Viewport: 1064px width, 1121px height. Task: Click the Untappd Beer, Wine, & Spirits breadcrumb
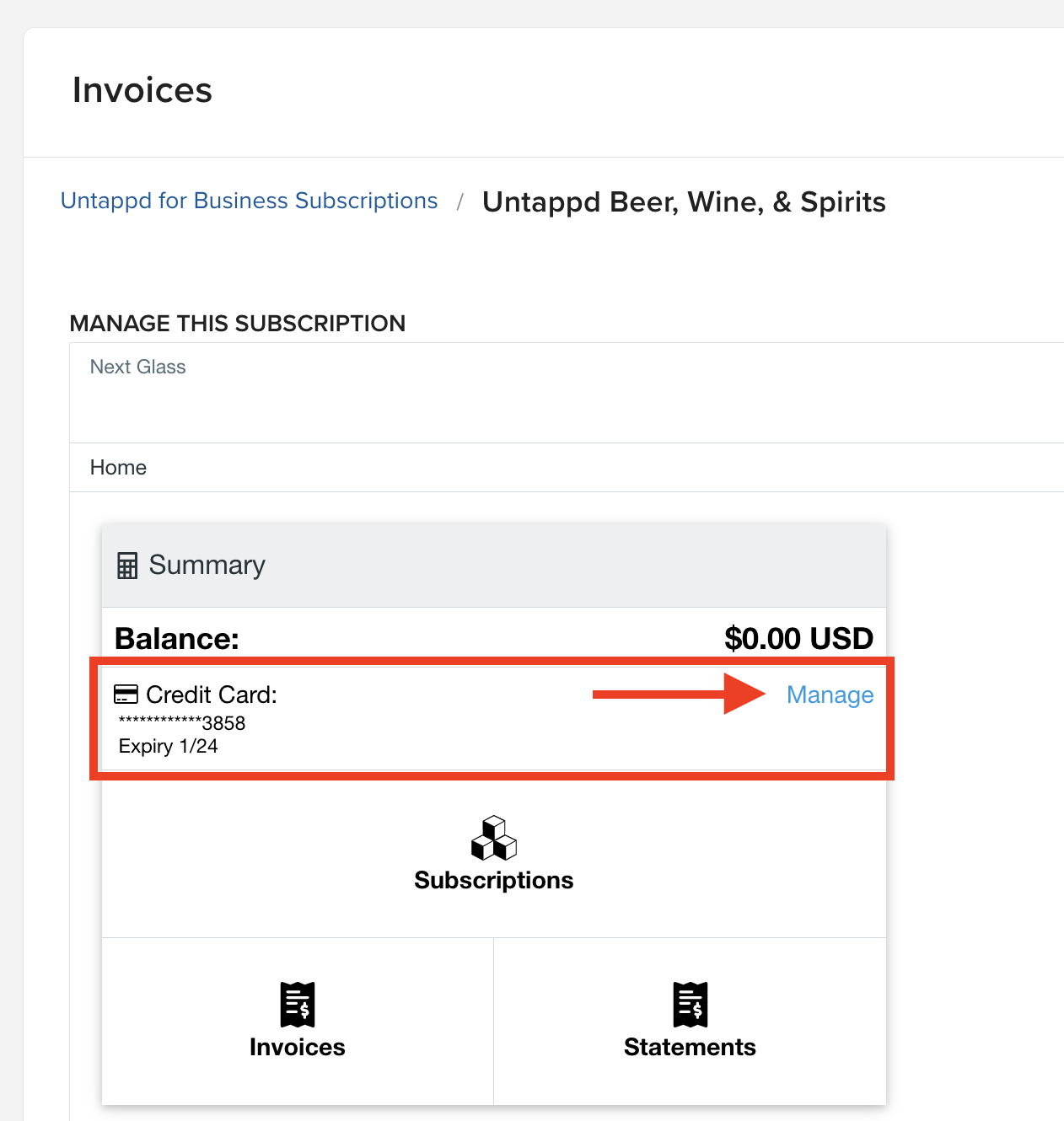pos(684,202)
